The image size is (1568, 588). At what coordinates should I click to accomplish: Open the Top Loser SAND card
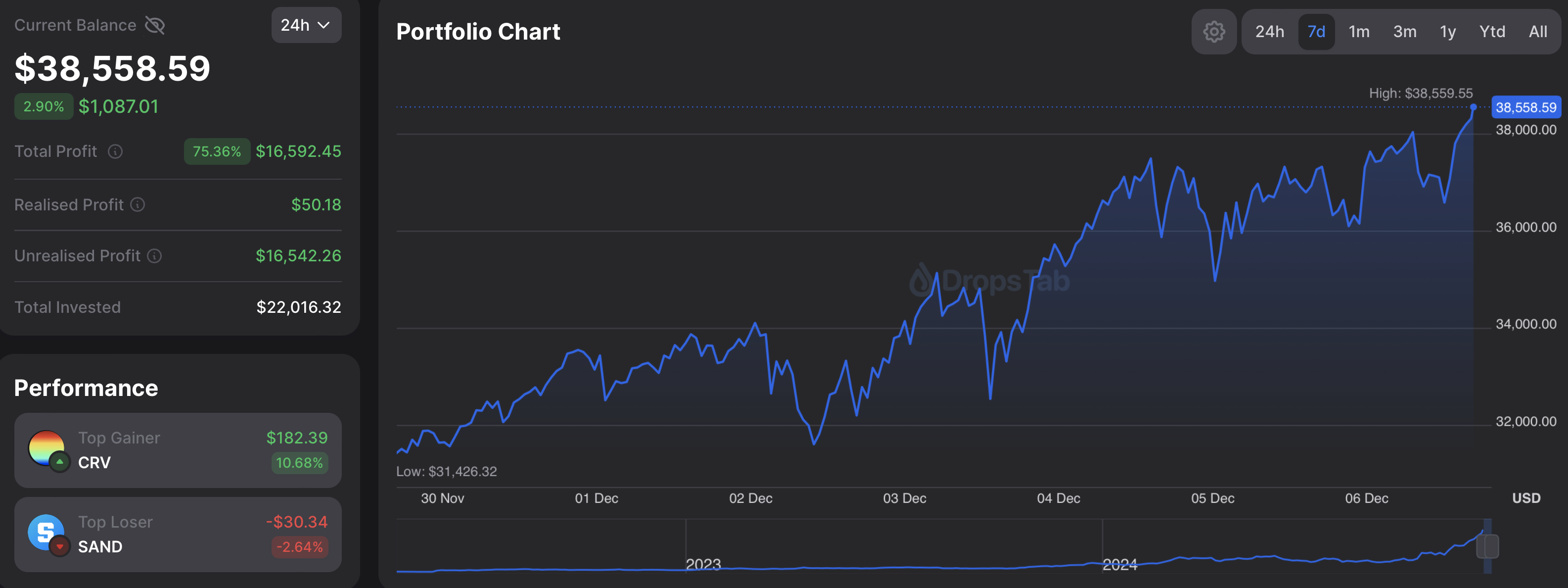[178, 535]
